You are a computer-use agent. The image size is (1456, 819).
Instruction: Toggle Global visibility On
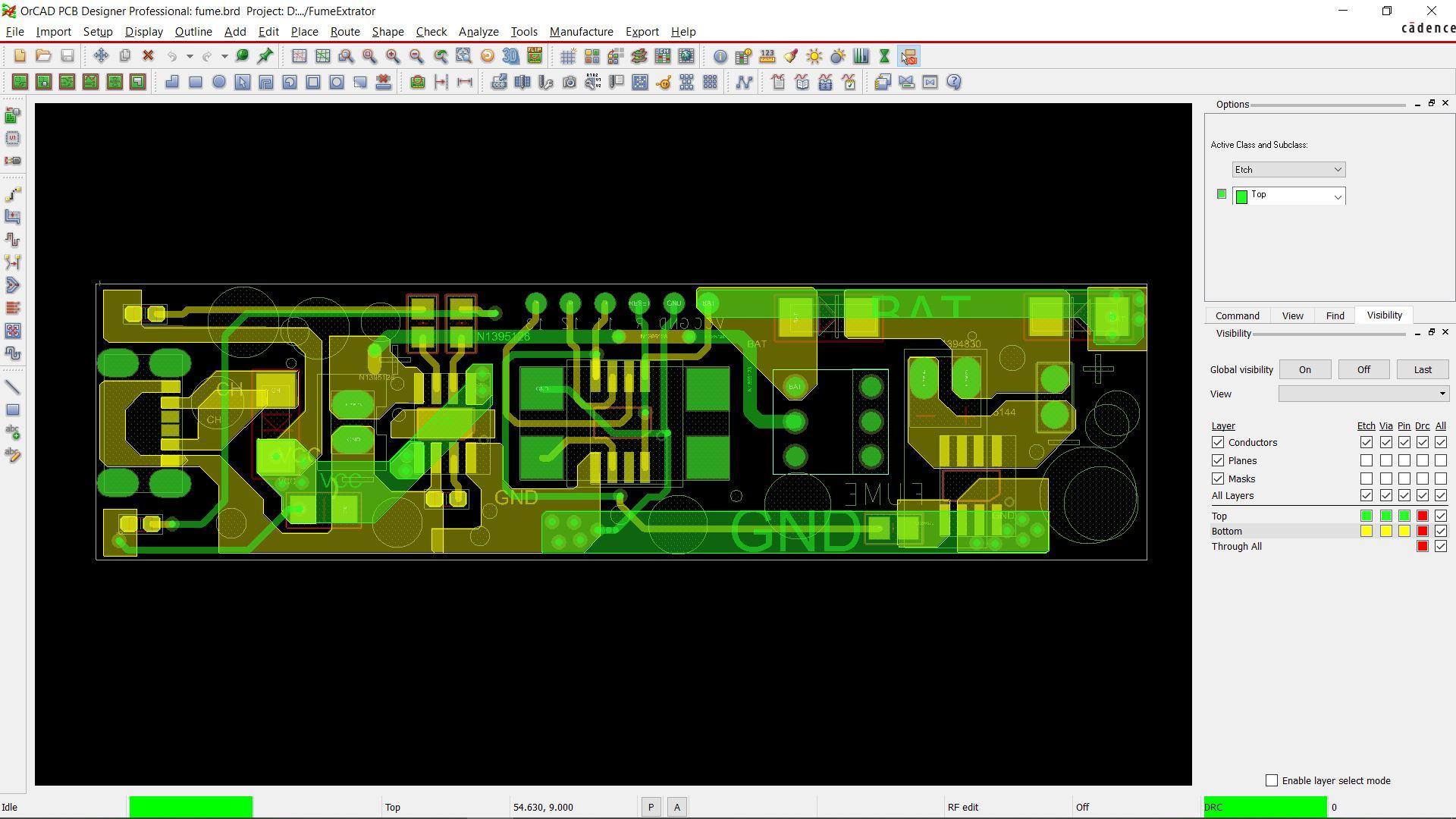pyautogui.click(x=1304, y=370)
